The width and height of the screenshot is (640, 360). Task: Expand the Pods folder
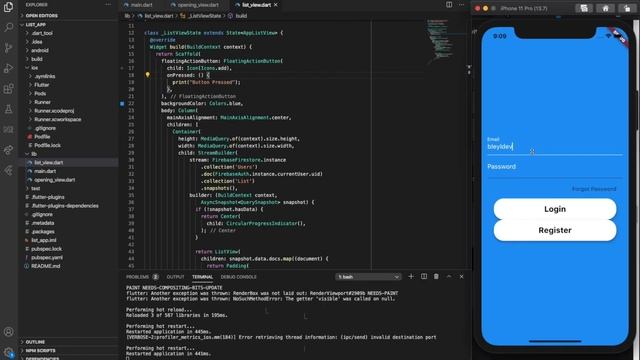coord(40,93)
